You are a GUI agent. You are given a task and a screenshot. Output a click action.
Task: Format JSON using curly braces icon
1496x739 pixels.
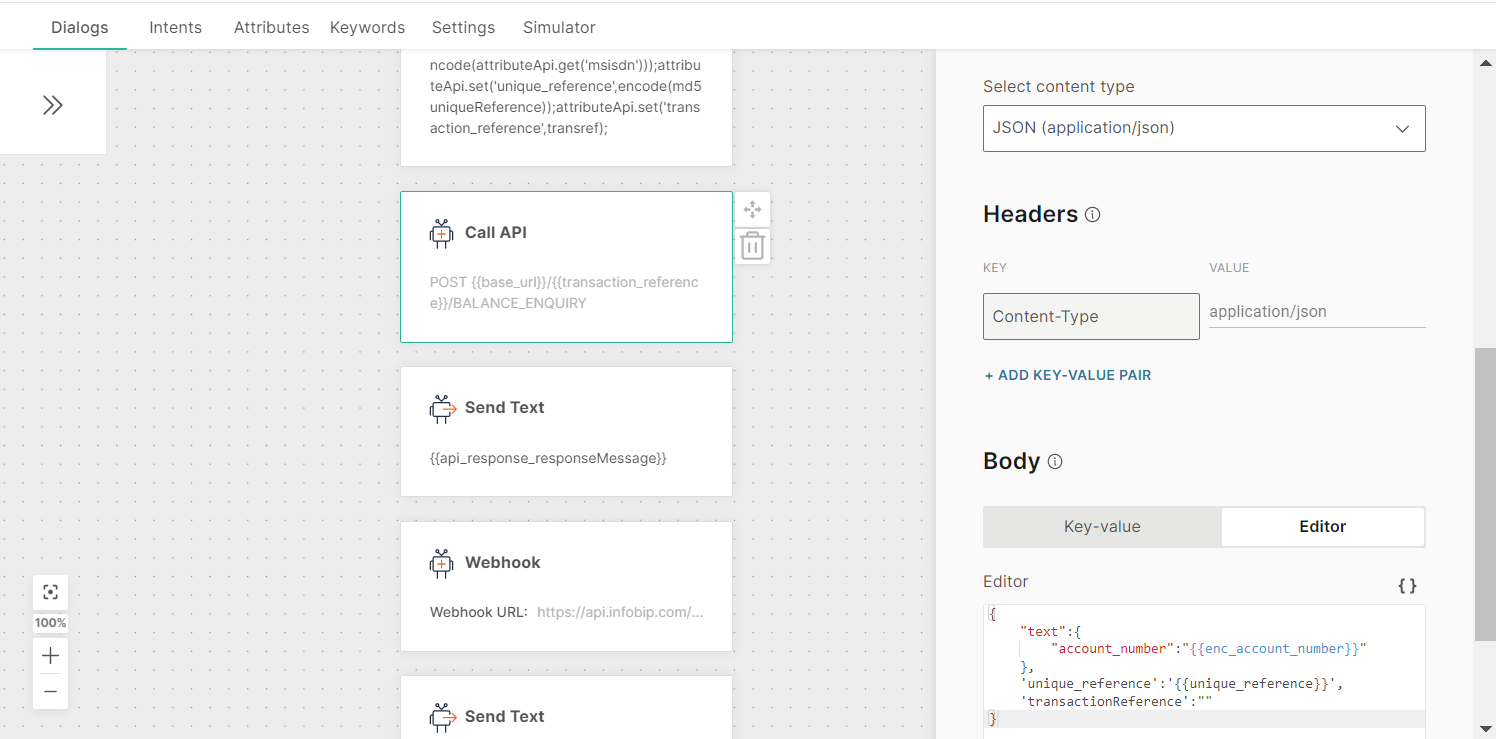(x=1406, y=586)
